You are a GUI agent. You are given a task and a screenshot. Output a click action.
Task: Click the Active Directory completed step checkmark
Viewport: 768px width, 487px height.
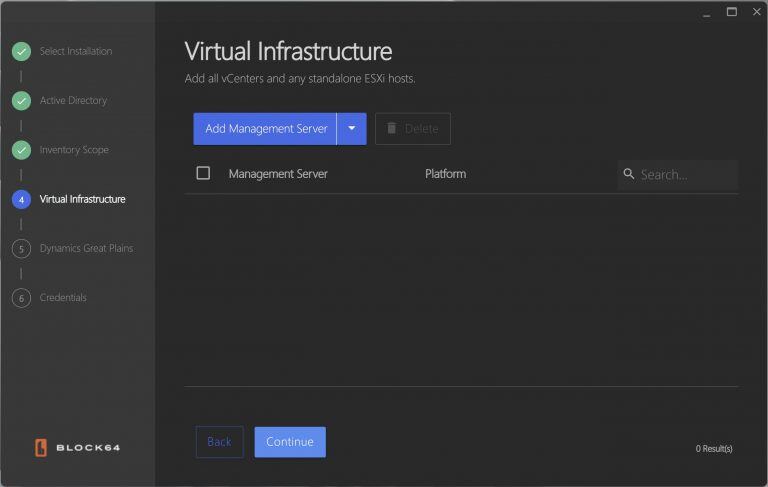tap(21, 101)
